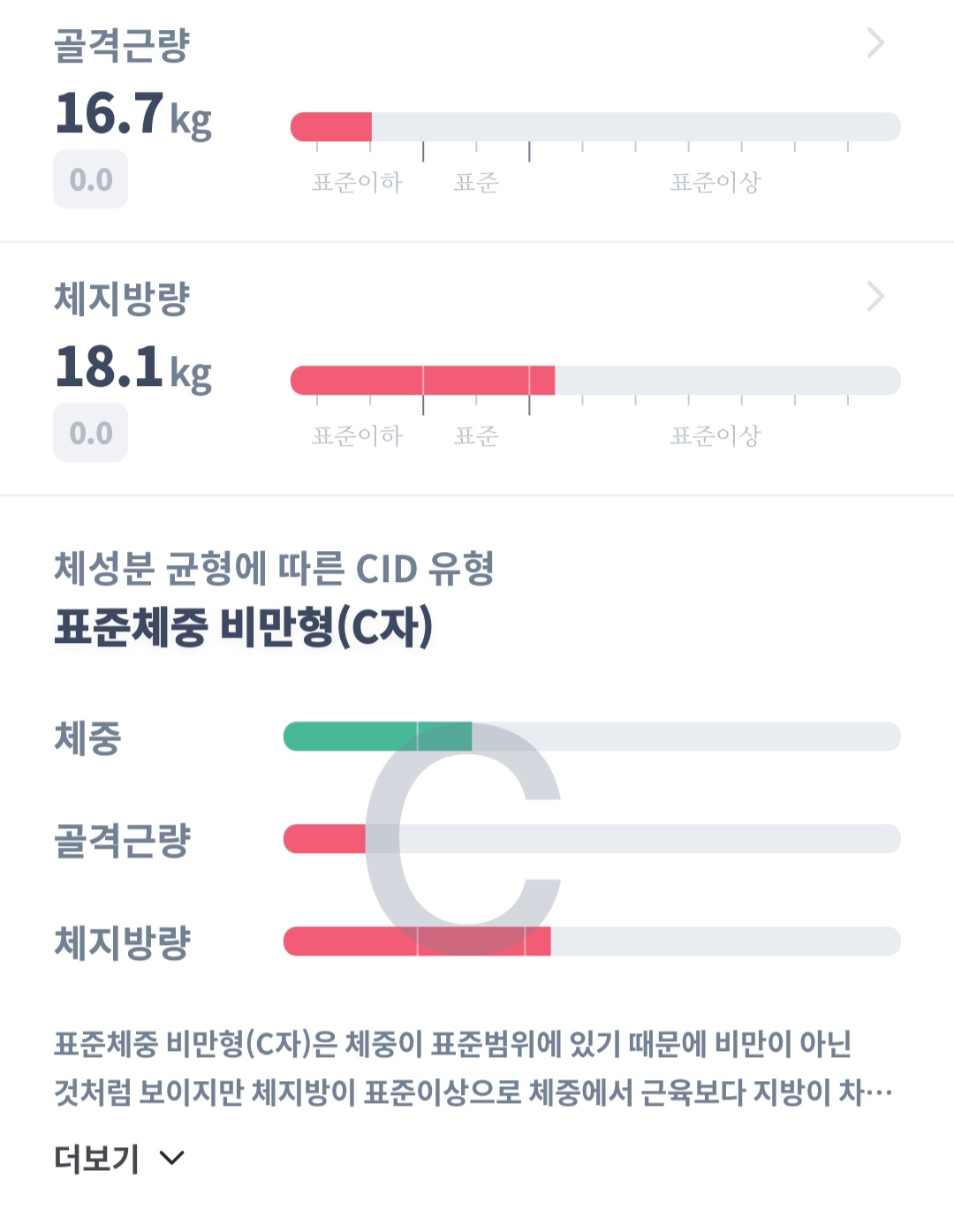
Task: Click the 골격근량 bar in the CID chart
Action: pos(323,839)
